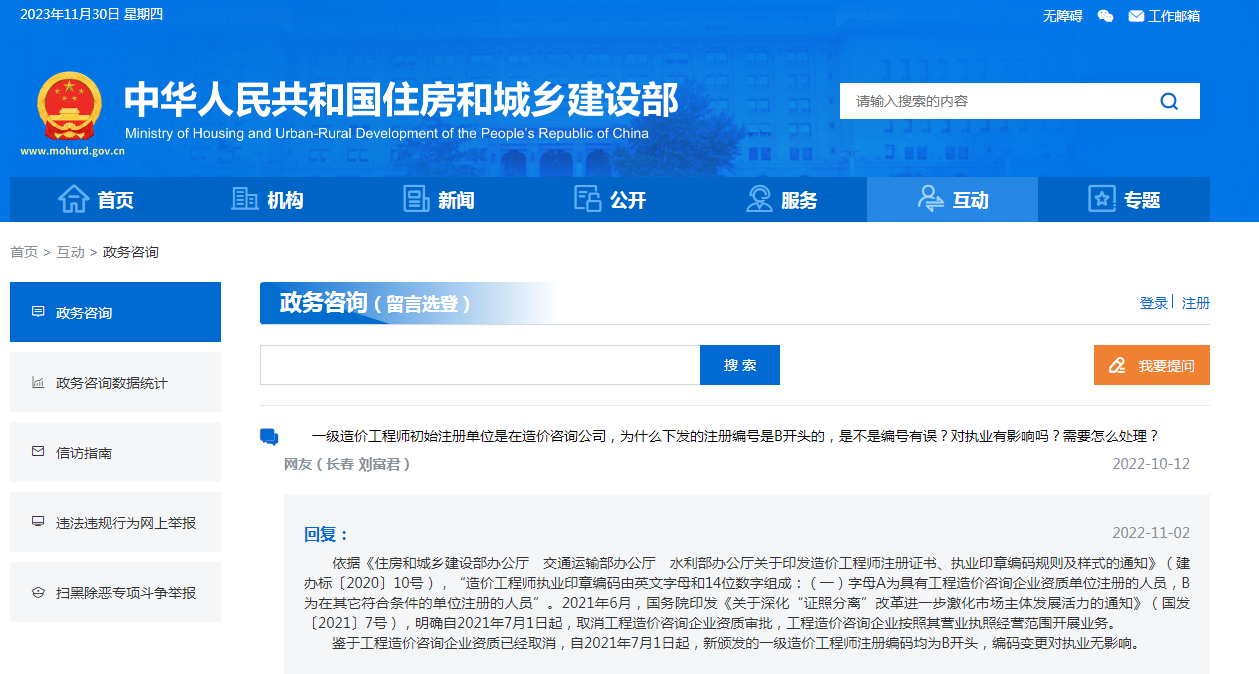Viewport: 1259px width, 674px height.
Task: Click the user-exchange icon of 互动
Action: click(930, 199)
